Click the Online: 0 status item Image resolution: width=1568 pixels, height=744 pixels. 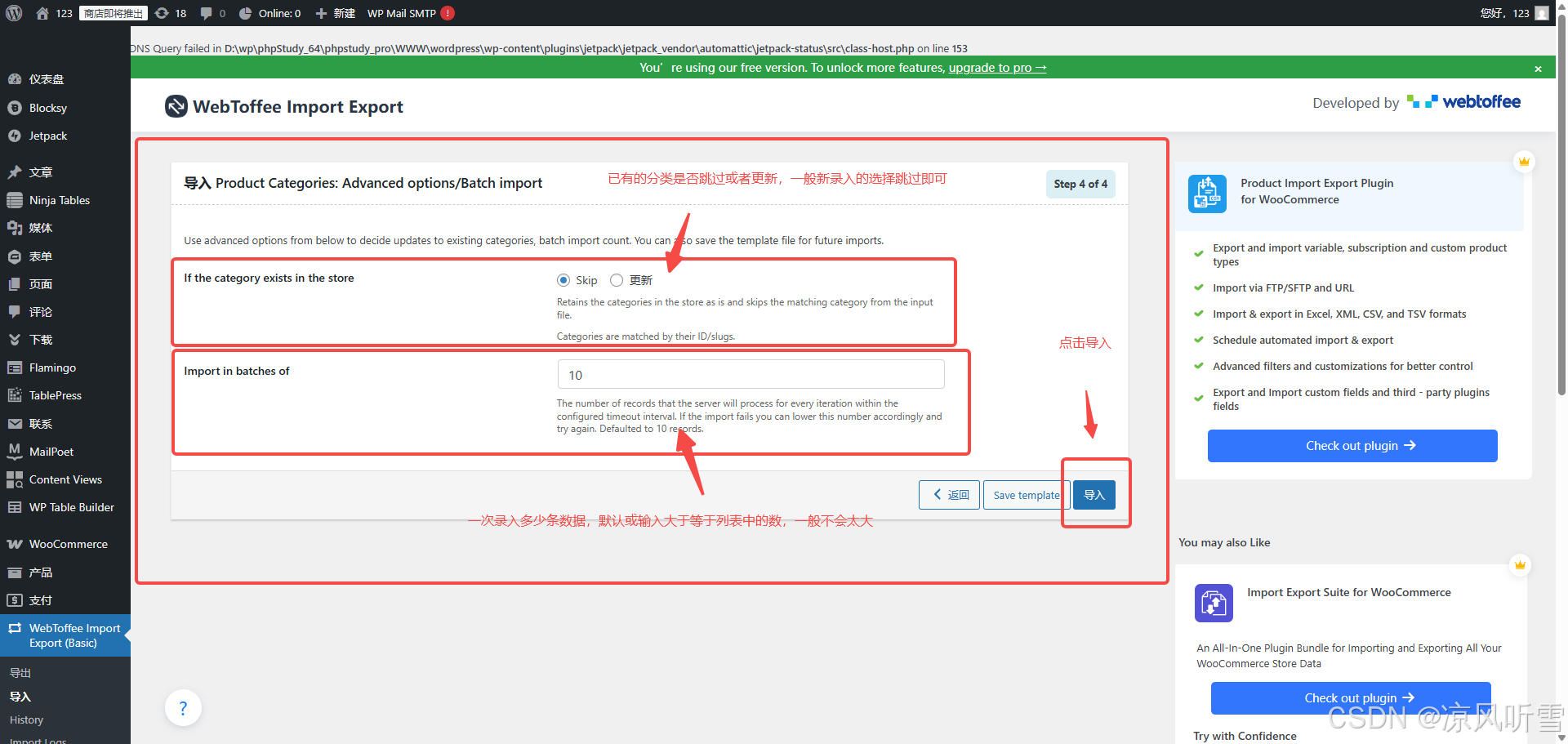coord(269,13)
